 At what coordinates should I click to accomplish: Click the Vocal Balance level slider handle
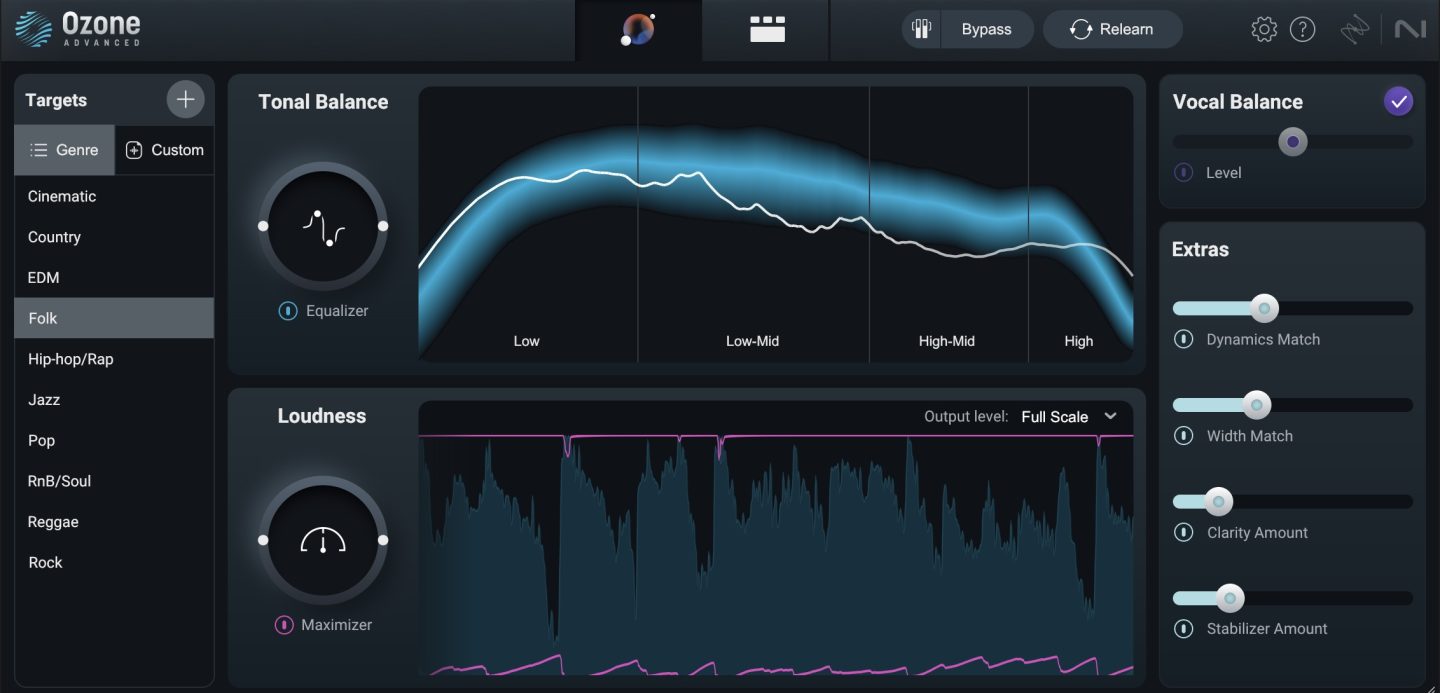[x=1293, y=142]
